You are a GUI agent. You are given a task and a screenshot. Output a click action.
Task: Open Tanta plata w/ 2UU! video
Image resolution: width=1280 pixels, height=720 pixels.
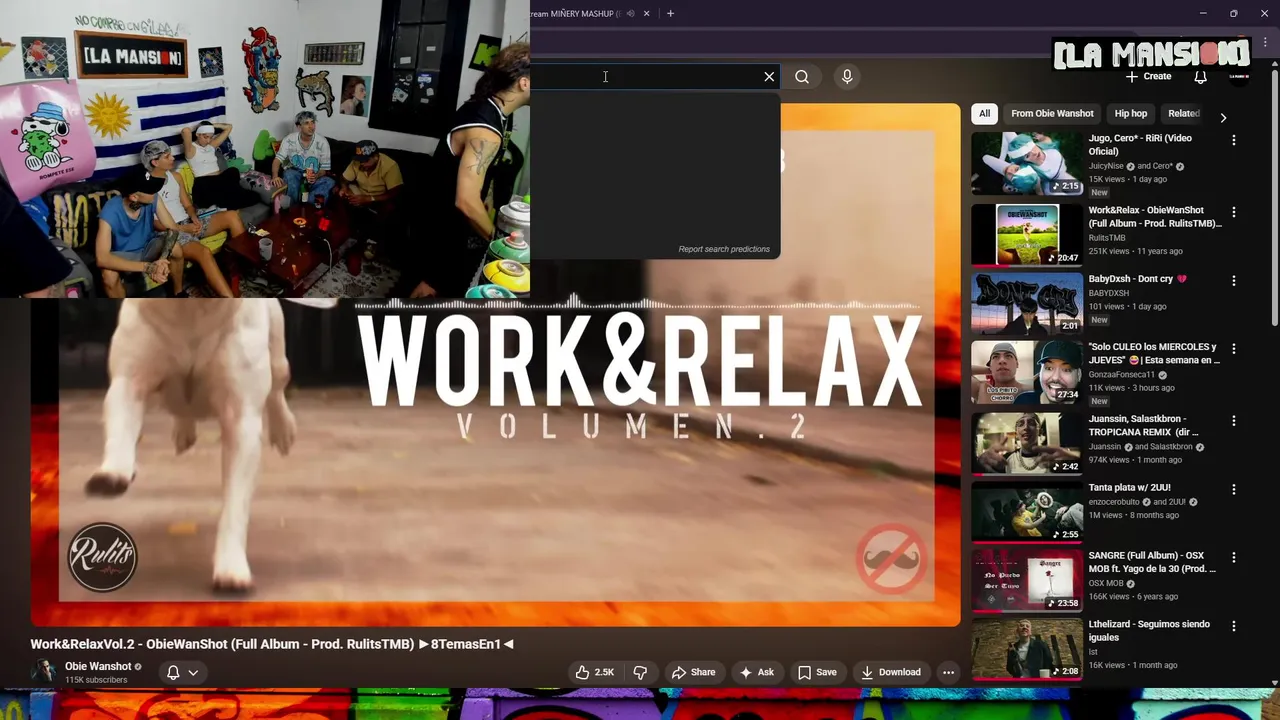coord(1129,488)
